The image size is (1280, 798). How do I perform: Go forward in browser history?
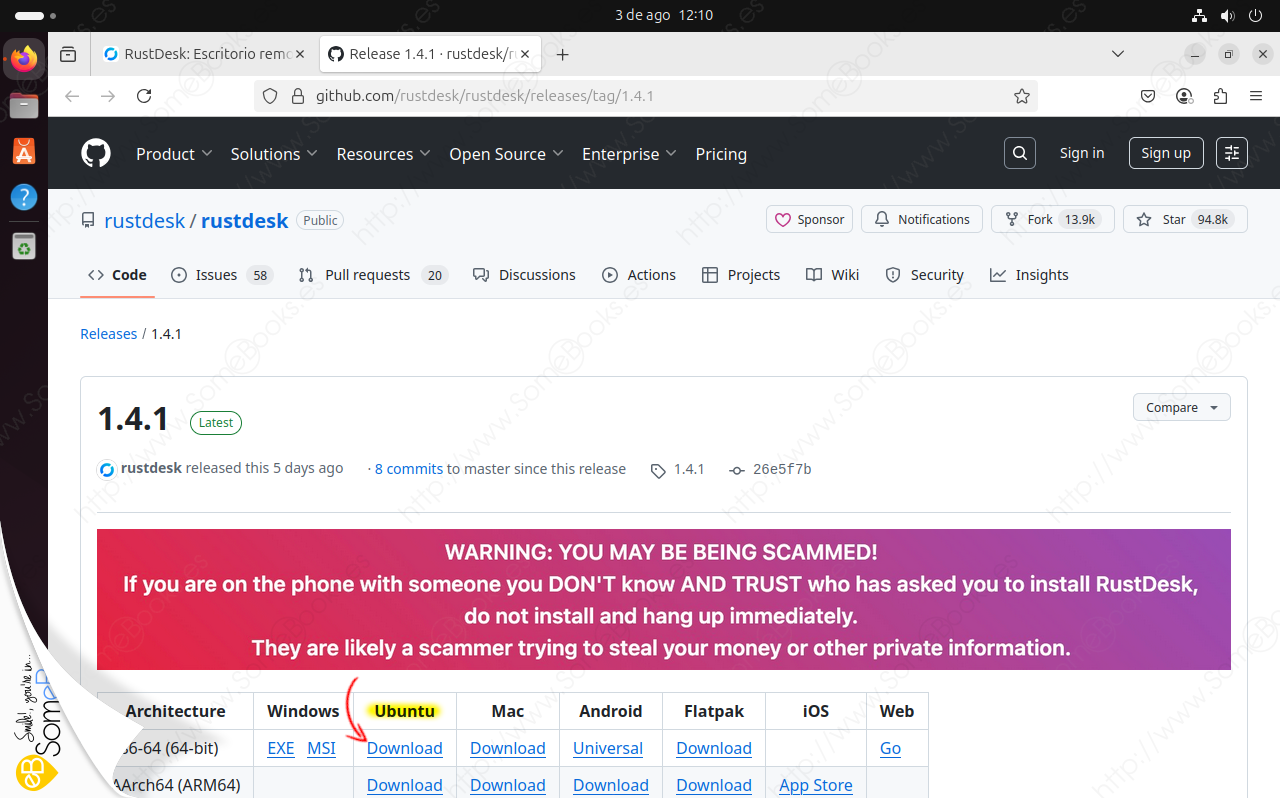108,96
